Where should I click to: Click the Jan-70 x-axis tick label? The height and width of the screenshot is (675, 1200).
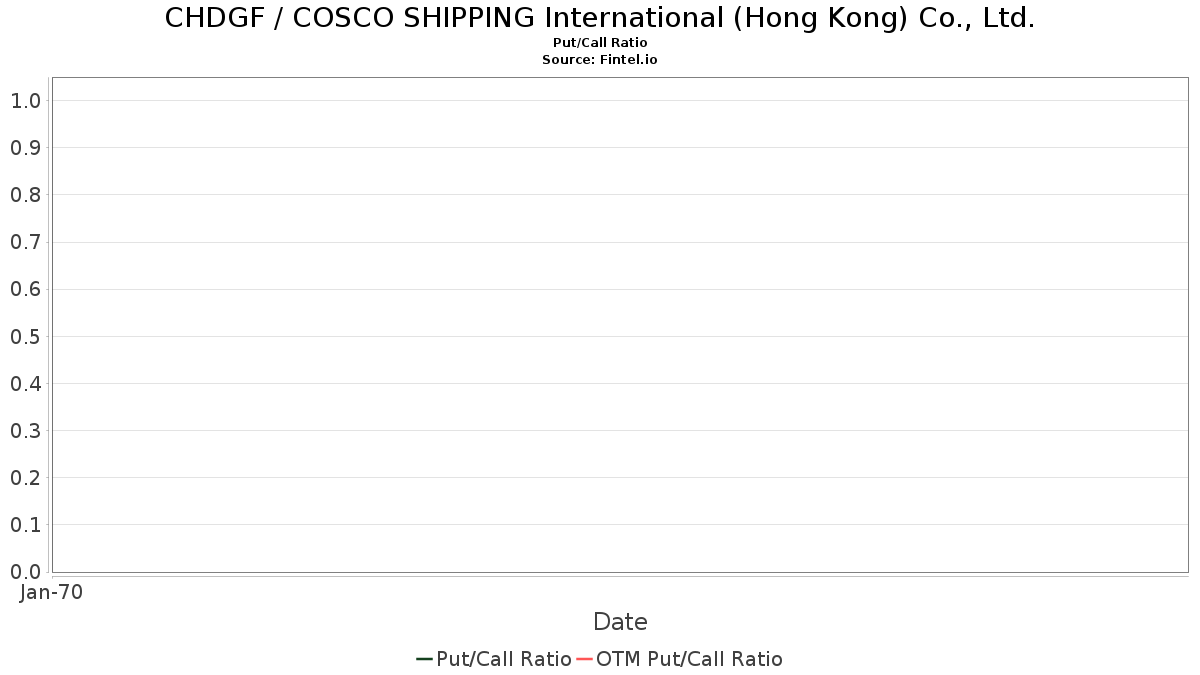coord(51,592)
